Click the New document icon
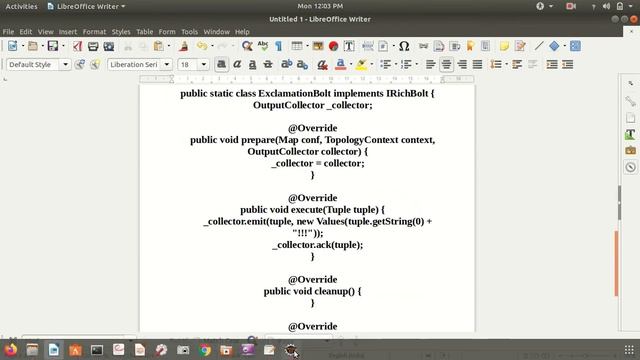The height and width of the screenshot is (360, 640). [x=13, y=46]
